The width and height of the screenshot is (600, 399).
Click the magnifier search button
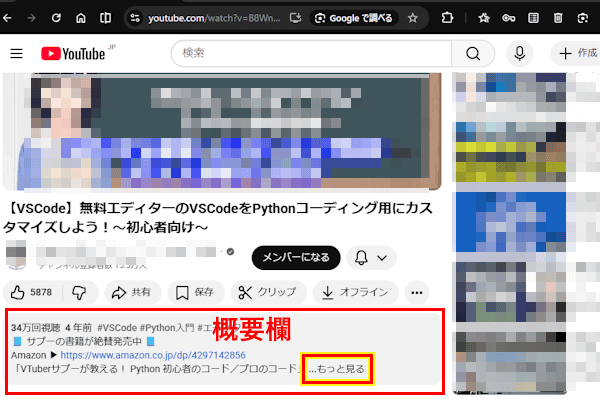[x=473, y=54]
